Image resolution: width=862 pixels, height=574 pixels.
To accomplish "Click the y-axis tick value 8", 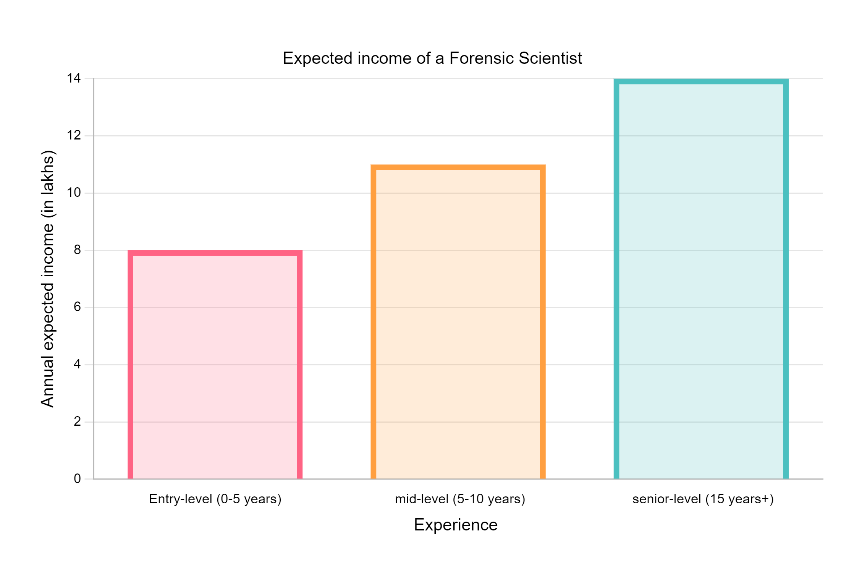I will coord(77,250).
